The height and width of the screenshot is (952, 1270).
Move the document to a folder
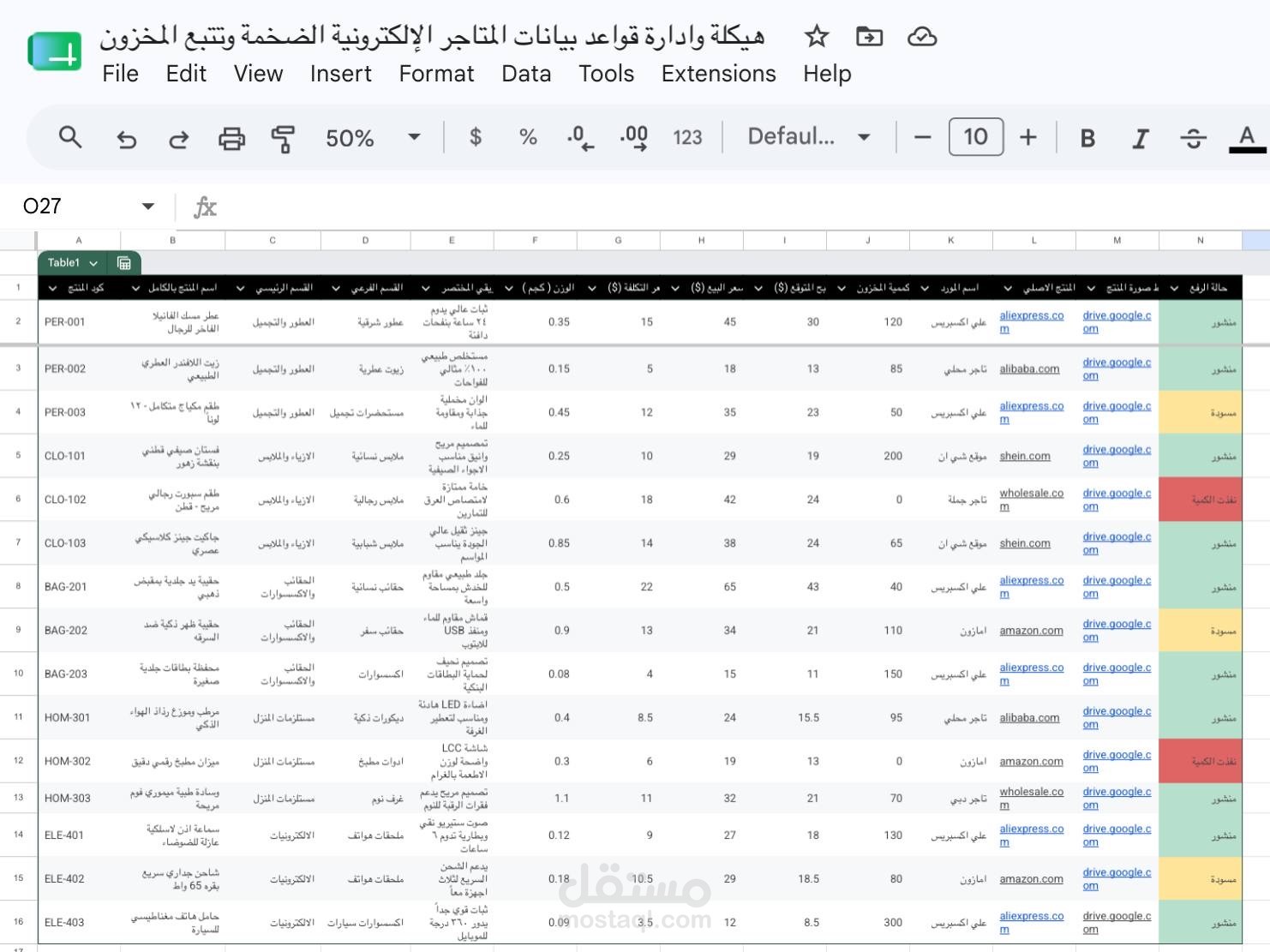pos(869,37)
